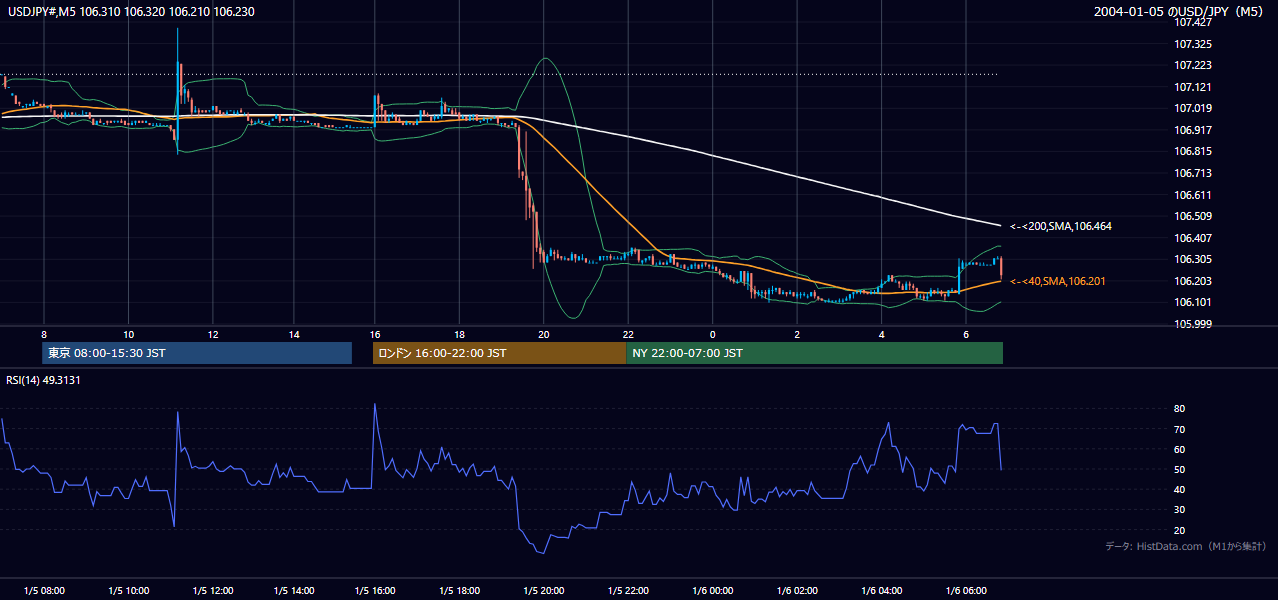
Task: Click price axis value 107.019
Action: [x=1194, y=108]
